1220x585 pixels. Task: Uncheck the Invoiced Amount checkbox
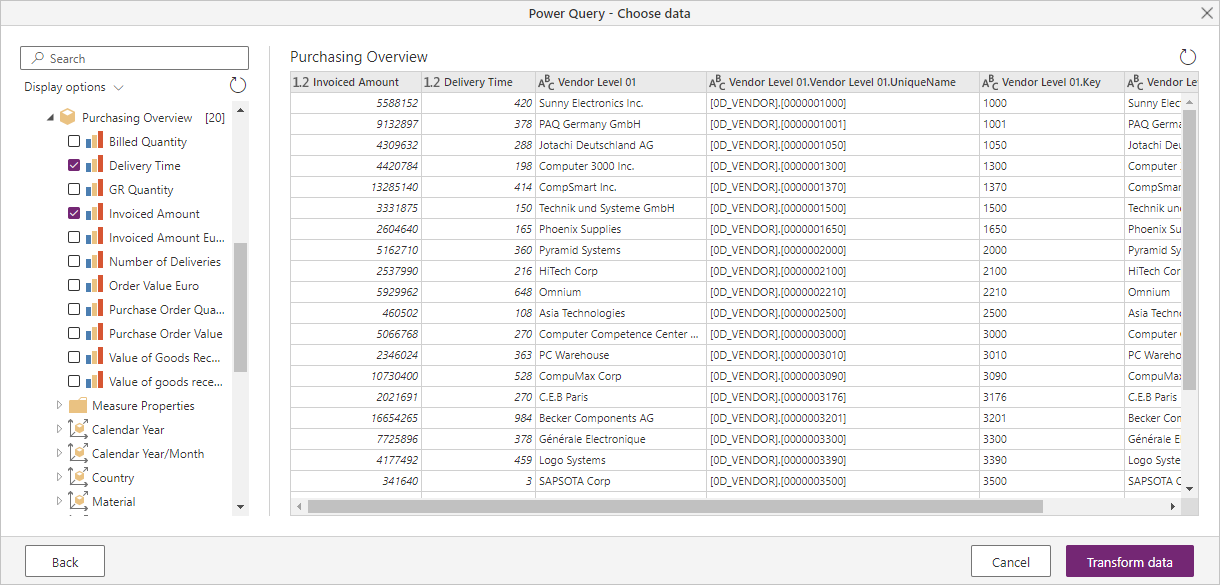(x=73, y=213)
